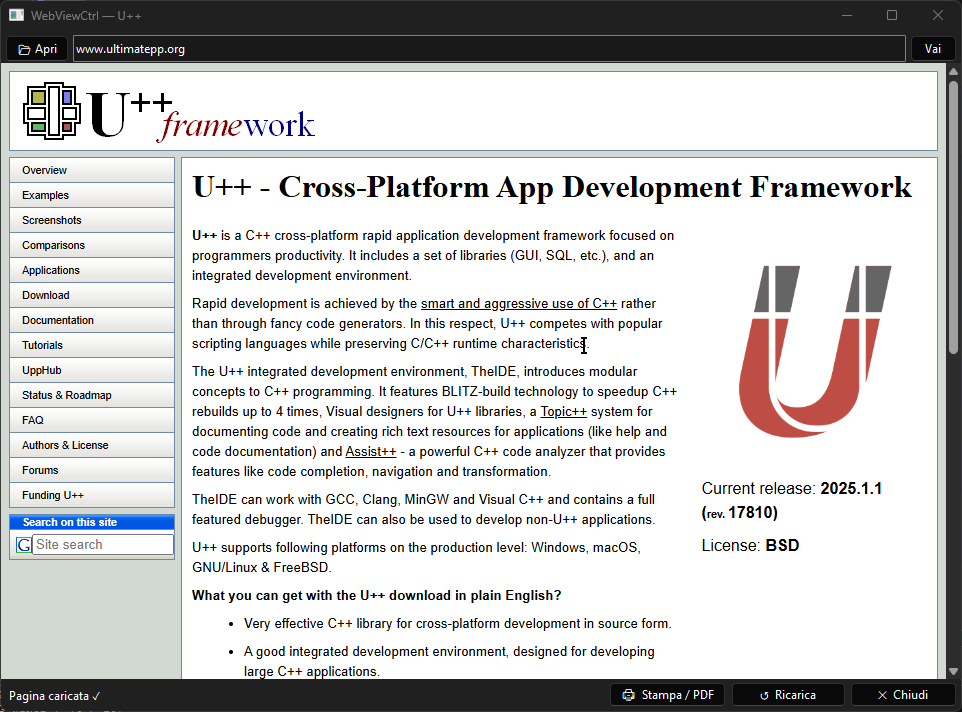The image size is (962, 712).
Task: Open the Examples page
Action: (92, 195)
